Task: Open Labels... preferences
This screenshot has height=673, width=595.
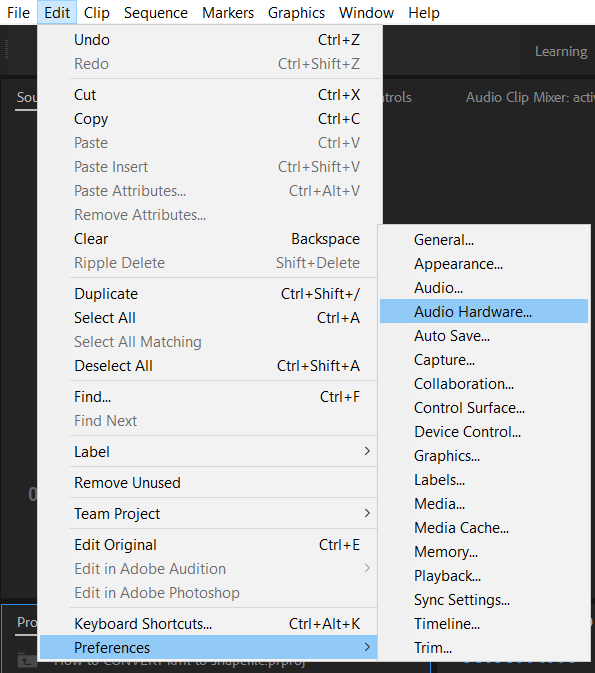Action: point(484,480)
